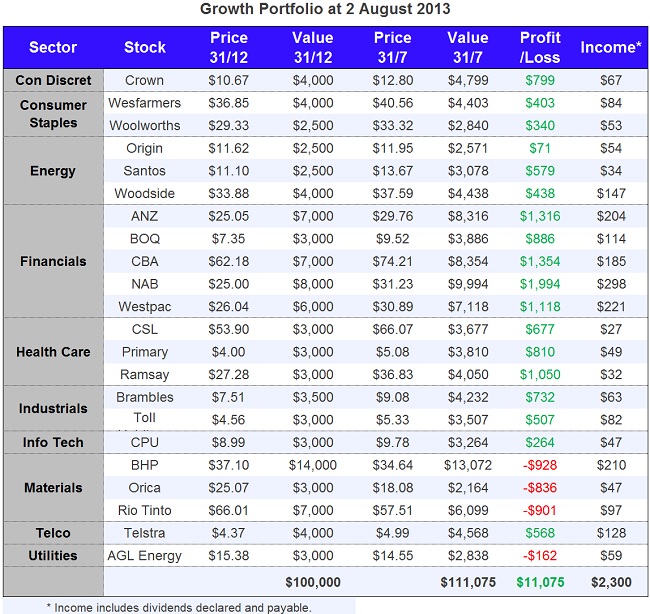Select the AGL Energy stock cell
This screenshot has width=650, height=614.
coord(145,556)
